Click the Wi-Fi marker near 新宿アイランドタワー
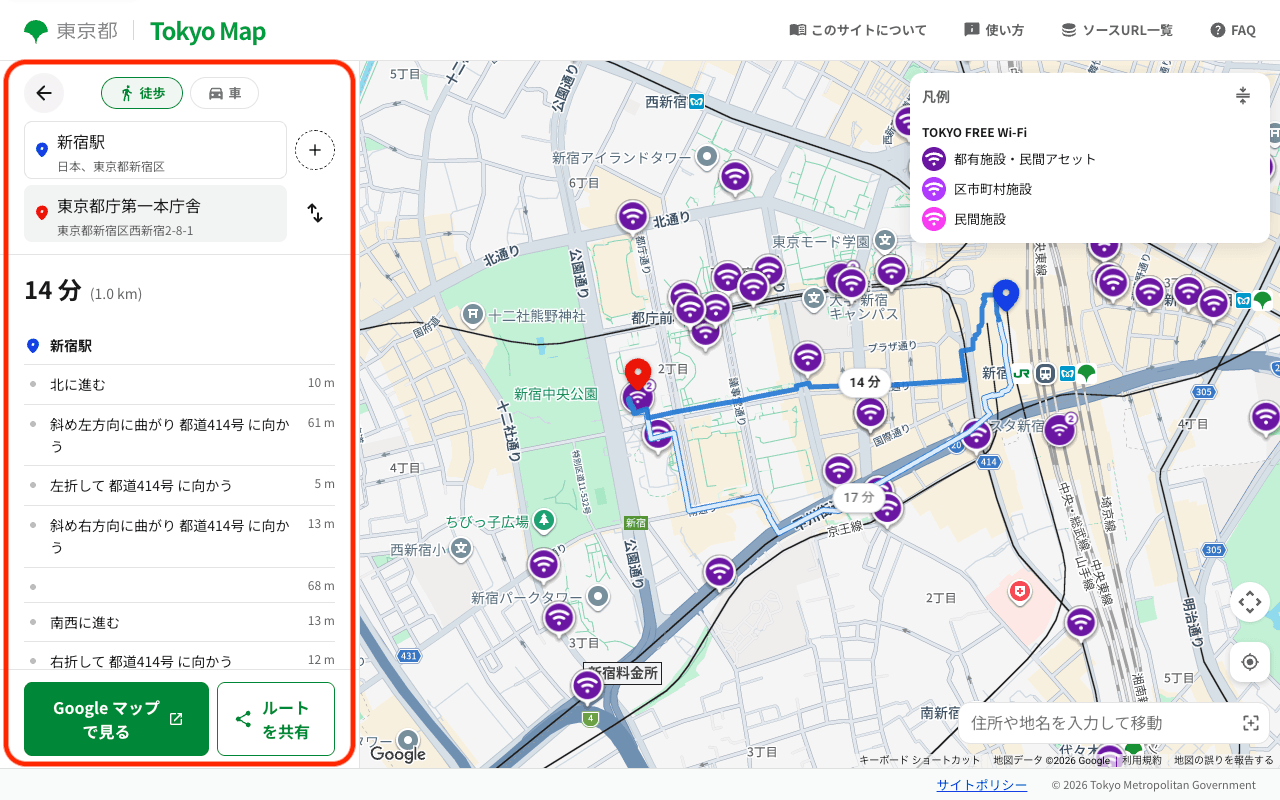Screen dimensions: 1280x800 tap(735, 178)
